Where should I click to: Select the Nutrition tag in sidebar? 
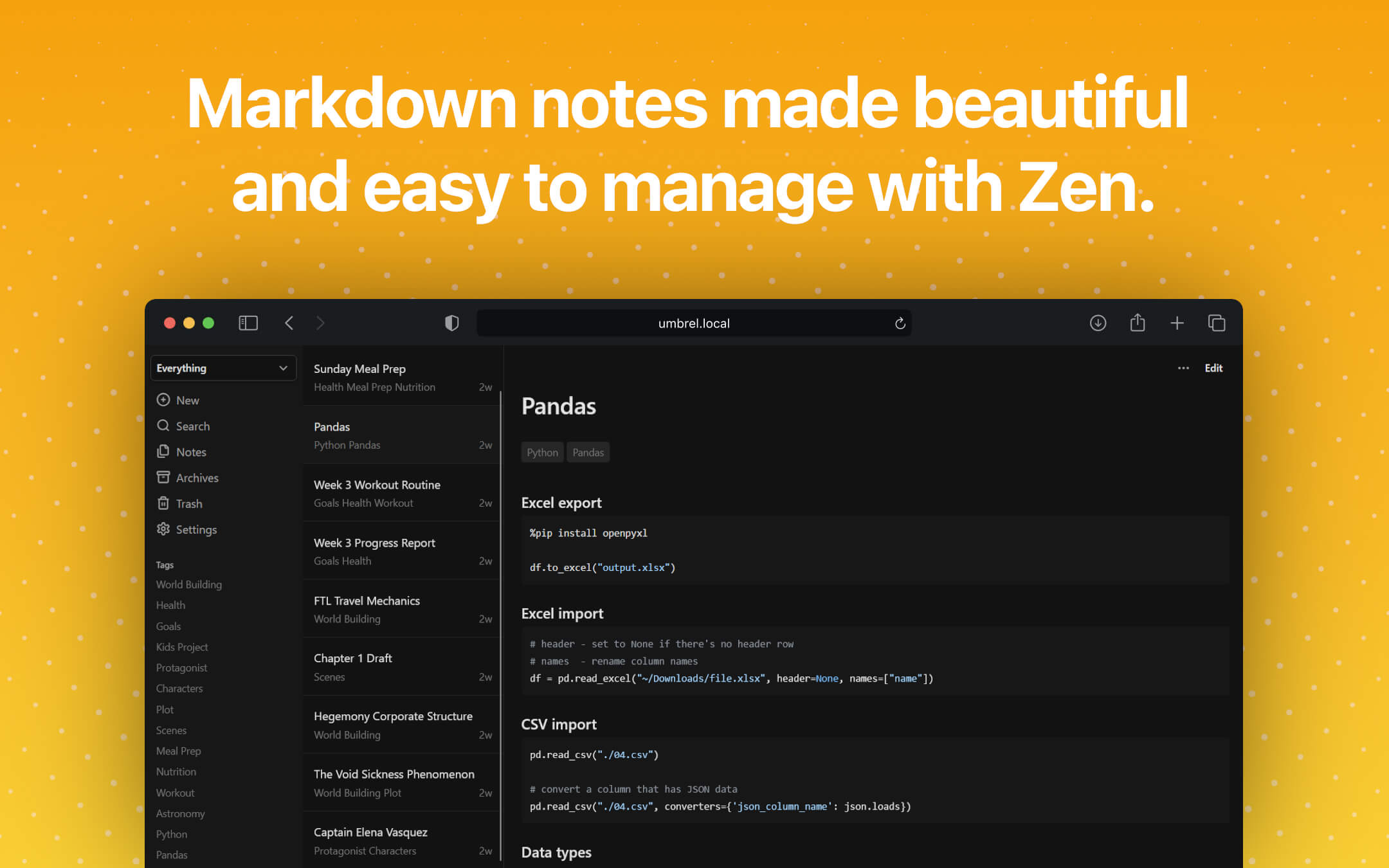pyautogui.click(x=176, y=772)
